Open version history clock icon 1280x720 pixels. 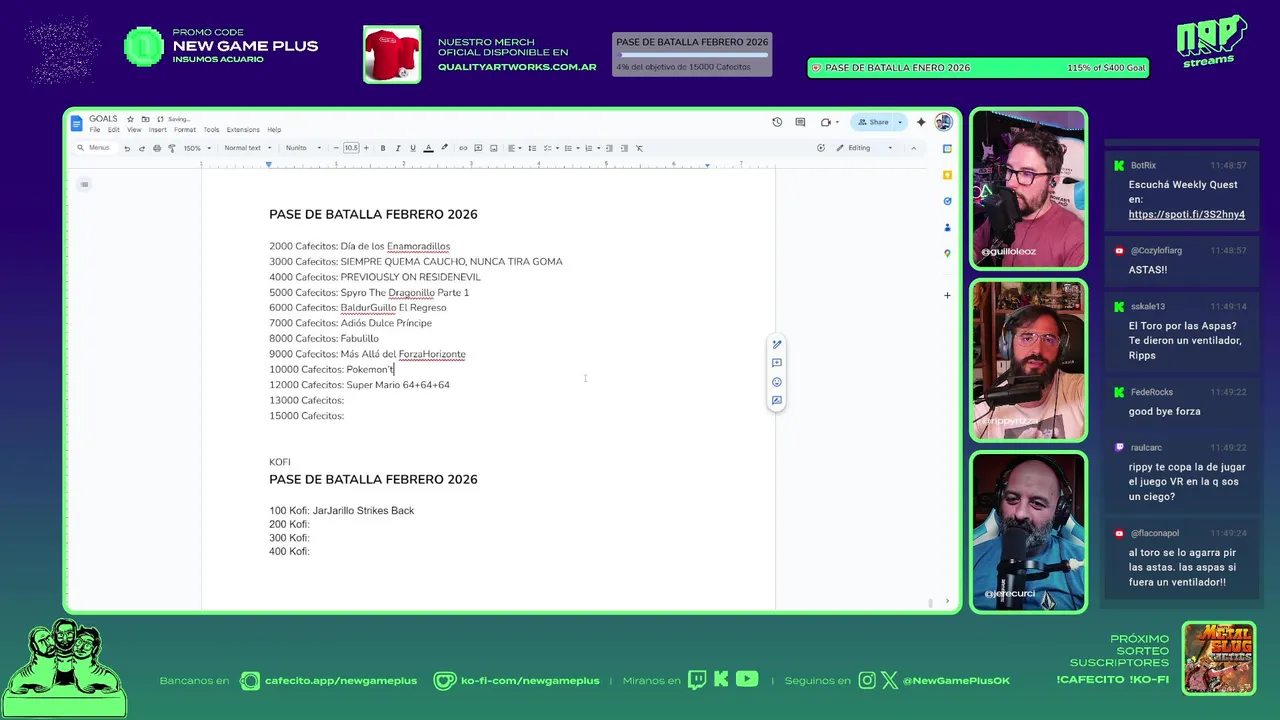(777, 122)
